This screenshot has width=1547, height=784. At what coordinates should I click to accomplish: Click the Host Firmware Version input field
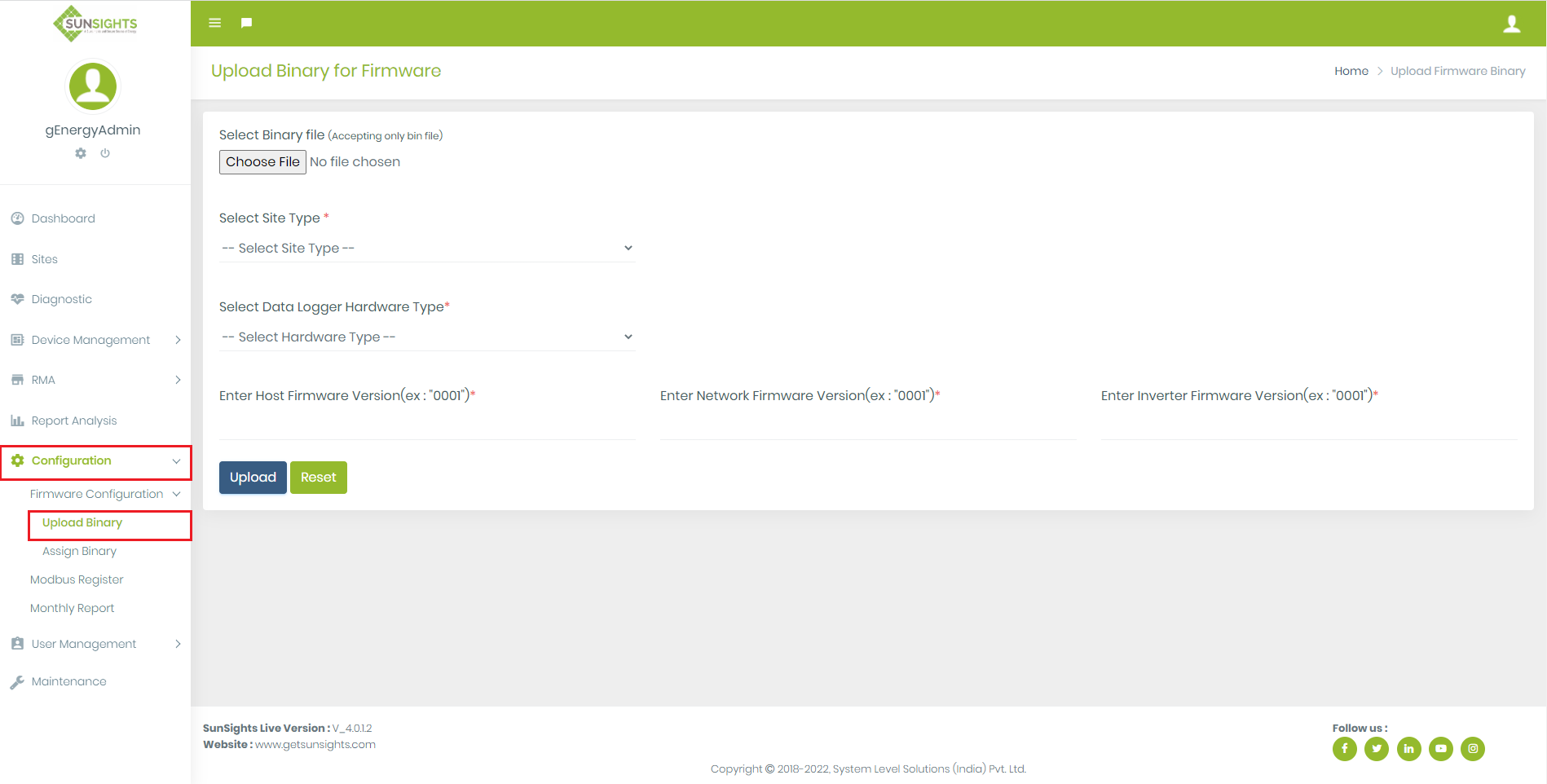(426, 425)
